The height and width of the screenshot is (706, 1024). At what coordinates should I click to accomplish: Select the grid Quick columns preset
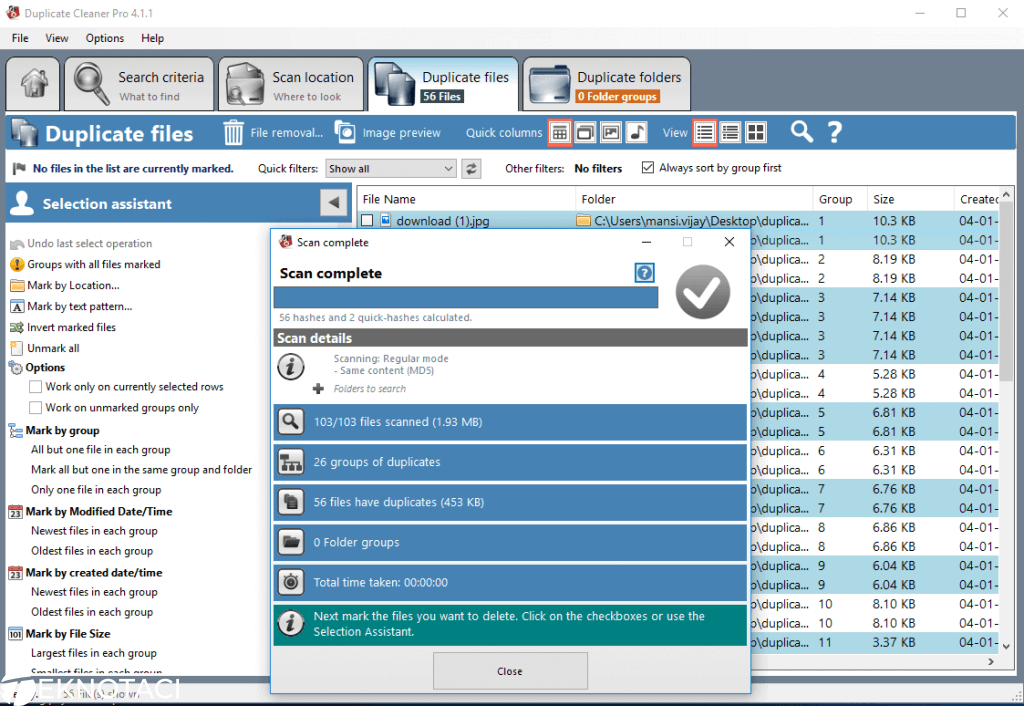tap(560, 133)
